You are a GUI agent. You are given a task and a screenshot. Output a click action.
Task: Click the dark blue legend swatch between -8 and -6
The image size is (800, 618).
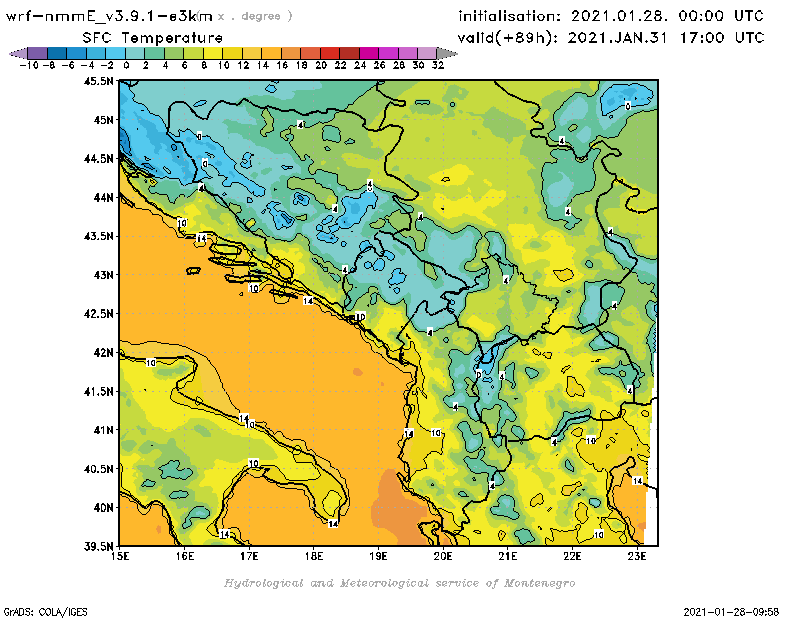click(57, 53)
